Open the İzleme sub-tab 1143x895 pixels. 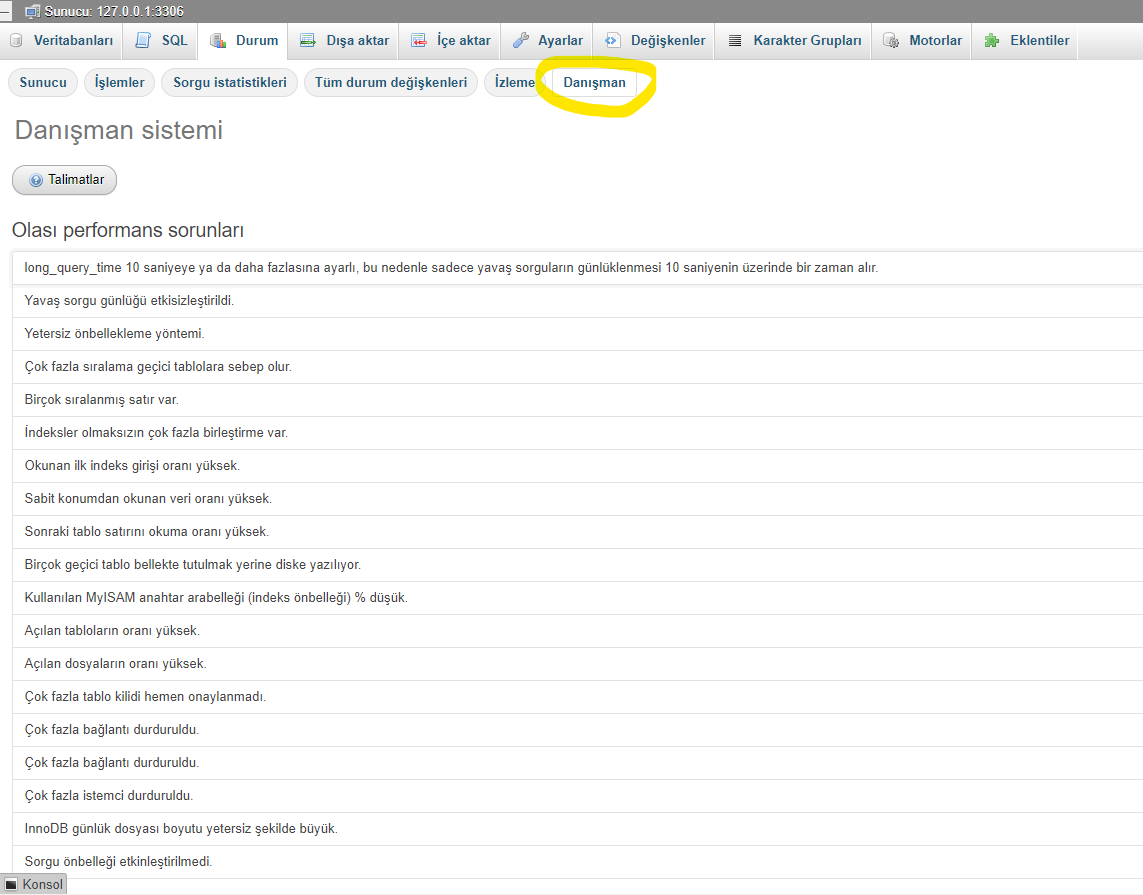point(515,82)
